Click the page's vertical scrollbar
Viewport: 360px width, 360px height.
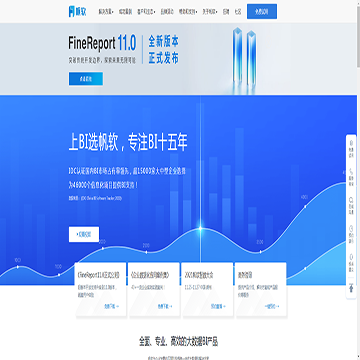point(358,33)
